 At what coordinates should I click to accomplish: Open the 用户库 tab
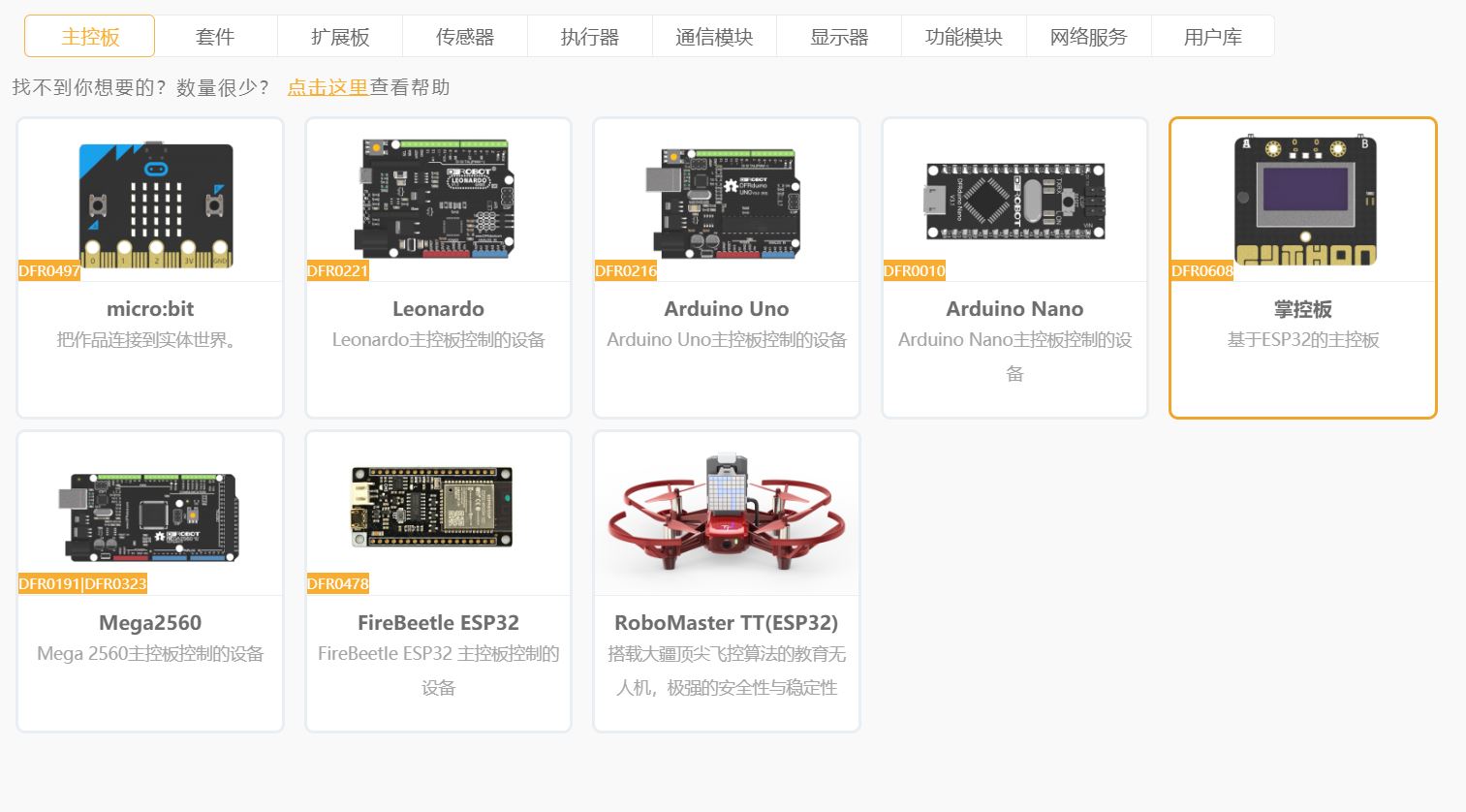click(1213, 37)
